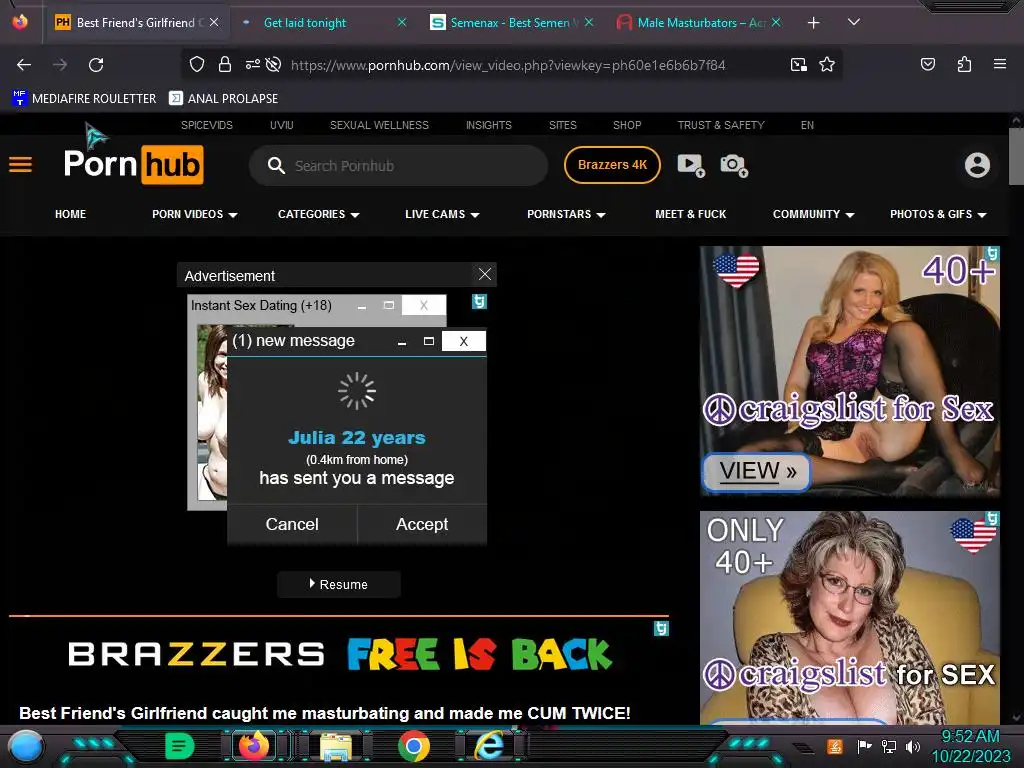Change language via EN selector
Image resolution: width=1024 pixels, height=768 pixels.
807,125
